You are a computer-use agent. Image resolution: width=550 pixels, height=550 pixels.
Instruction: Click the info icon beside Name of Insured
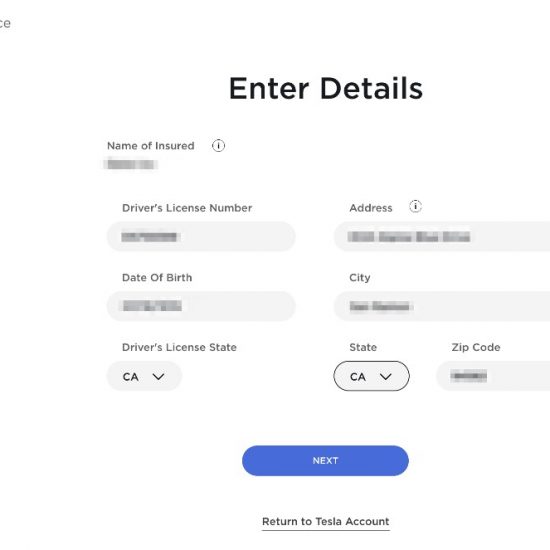click(218, 146)
